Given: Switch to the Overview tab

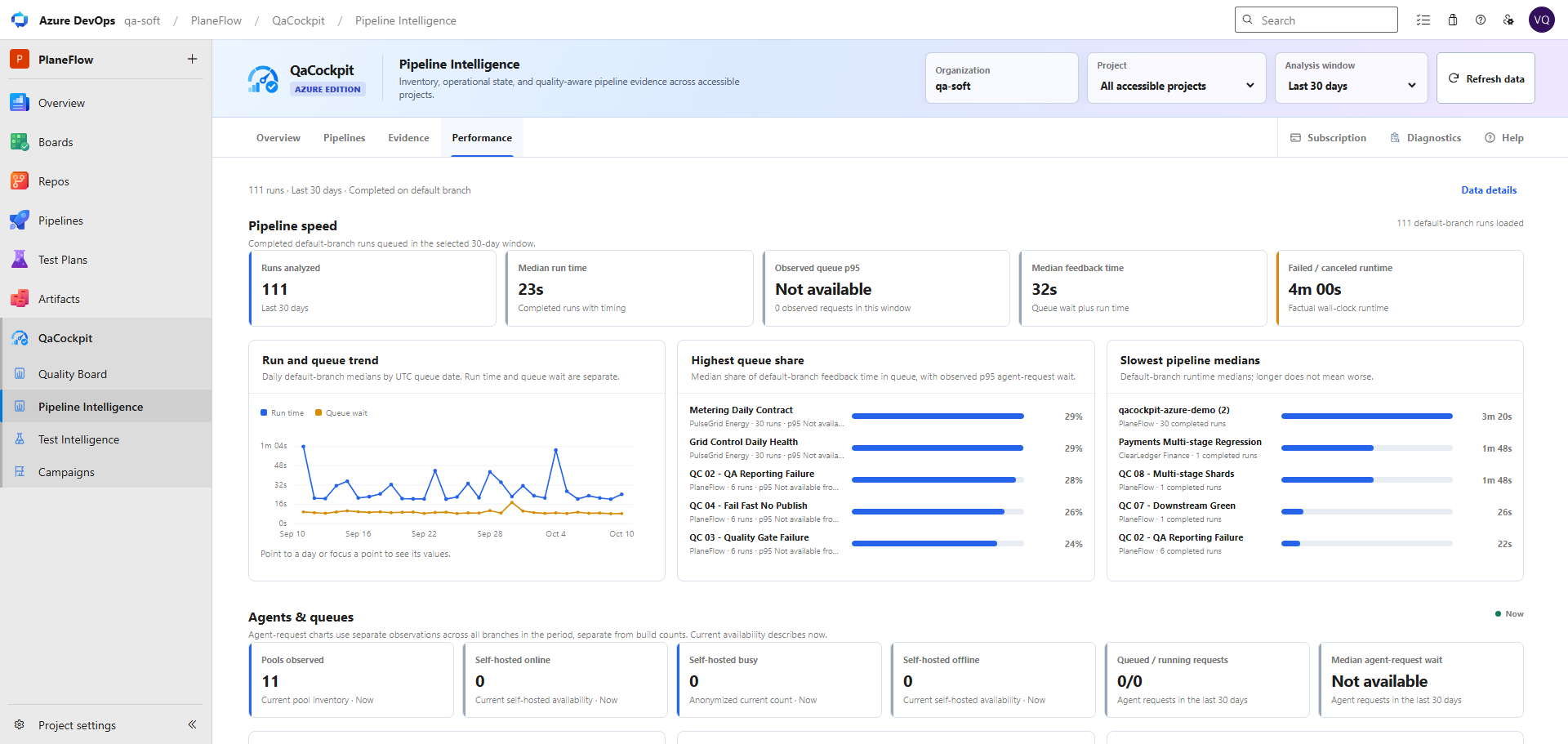Looking at the screenshot, I should tap(278, 138).
